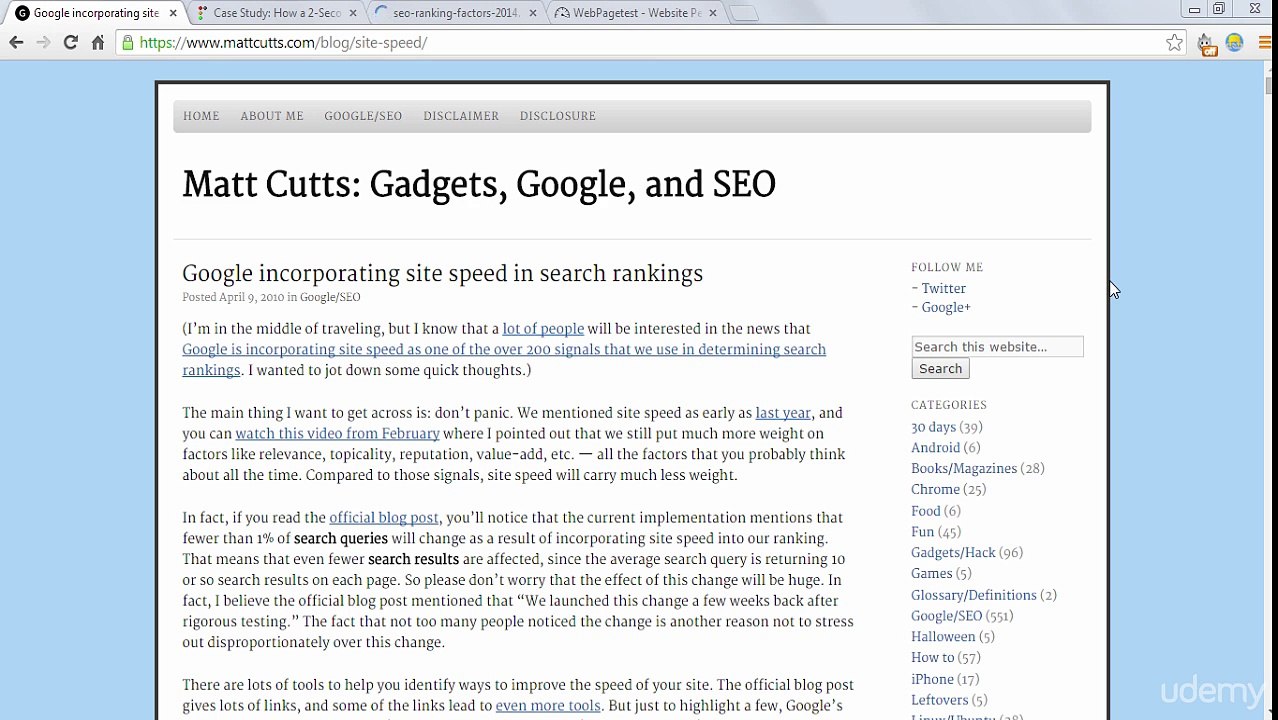The height and width of the screenshot is (720, 1278).
Task: Open the 'official blog post' link
Action: (384, 518)
